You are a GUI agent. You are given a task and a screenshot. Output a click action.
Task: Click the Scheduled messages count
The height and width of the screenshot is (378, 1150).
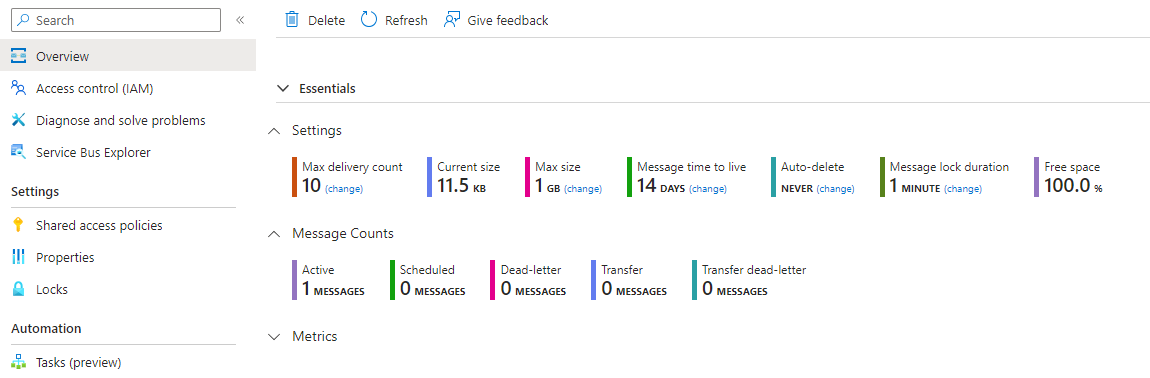(x=433, y=289)
